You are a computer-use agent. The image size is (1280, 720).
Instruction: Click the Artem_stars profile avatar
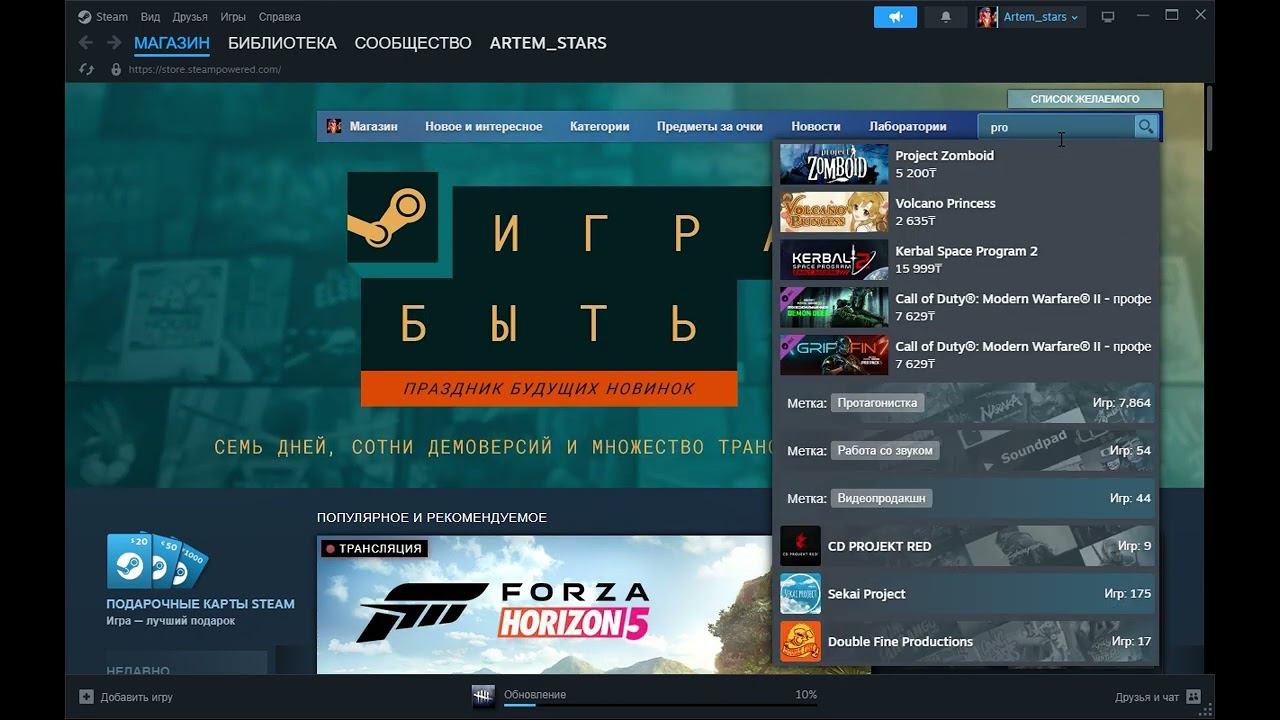point(987,17)
